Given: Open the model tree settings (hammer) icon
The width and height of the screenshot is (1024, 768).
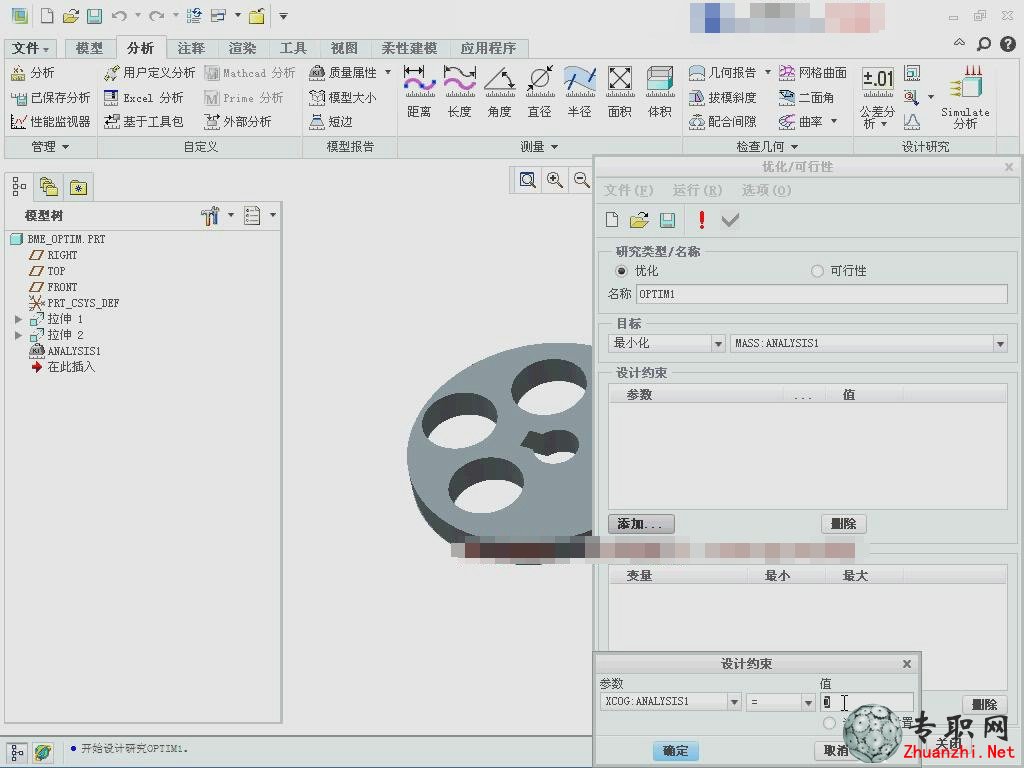Looking at the screenshot, I should [x=210, y=216].
